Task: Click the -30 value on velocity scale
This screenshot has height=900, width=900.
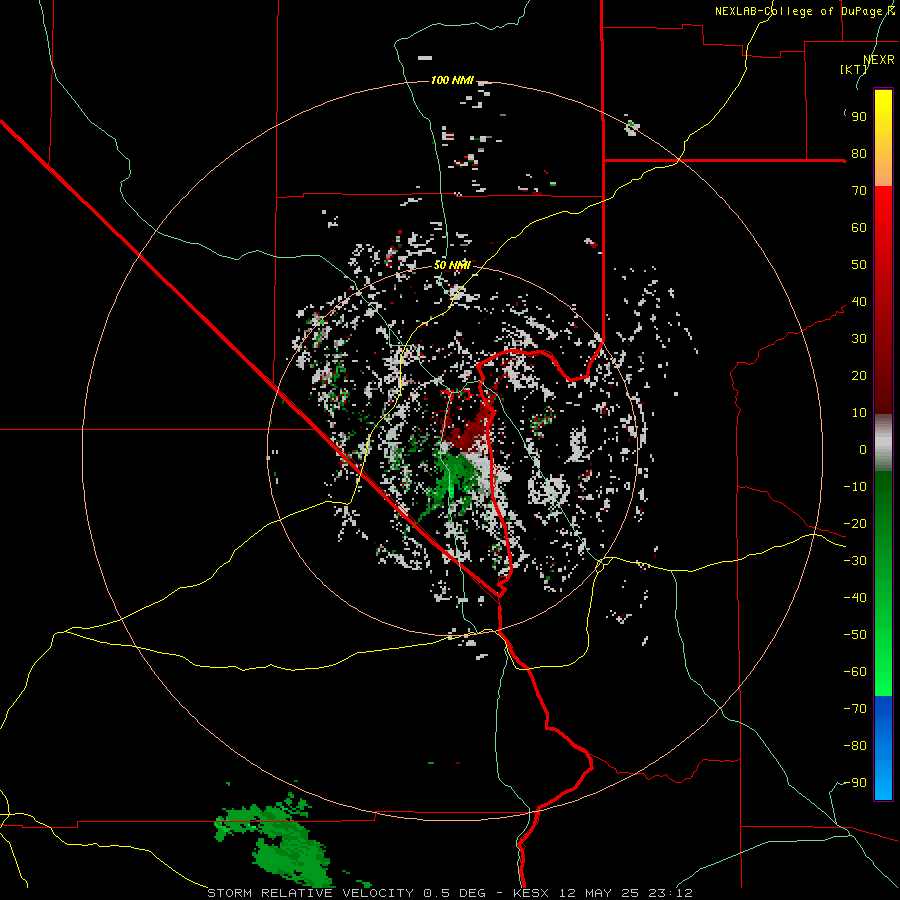Action: pos(855,561)
